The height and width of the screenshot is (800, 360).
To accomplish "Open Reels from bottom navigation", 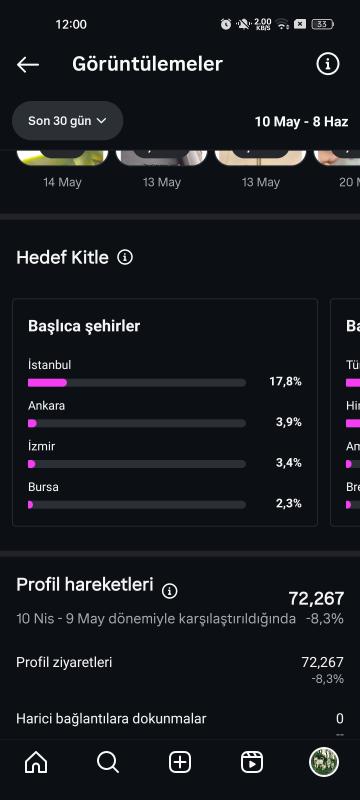I will coord(252,763).
